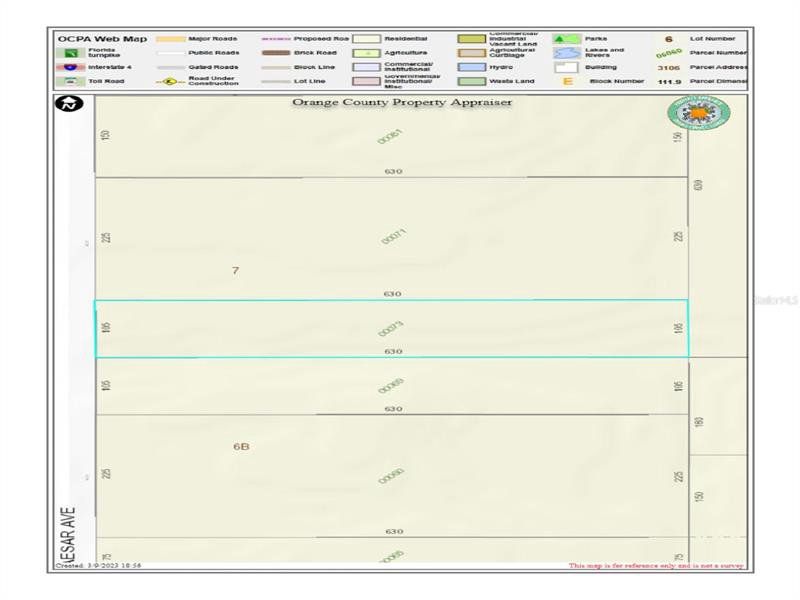Click the 630 dimension under parcel 00060
800x600 pixels.
click(x=394, y=531)
